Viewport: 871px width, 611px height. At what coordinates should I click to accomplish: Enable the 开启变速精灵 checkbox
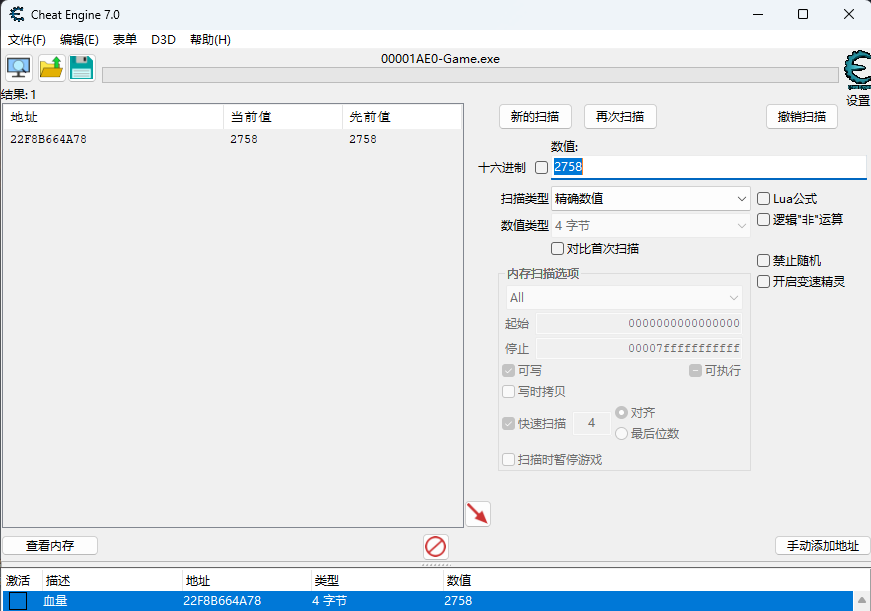763,282
